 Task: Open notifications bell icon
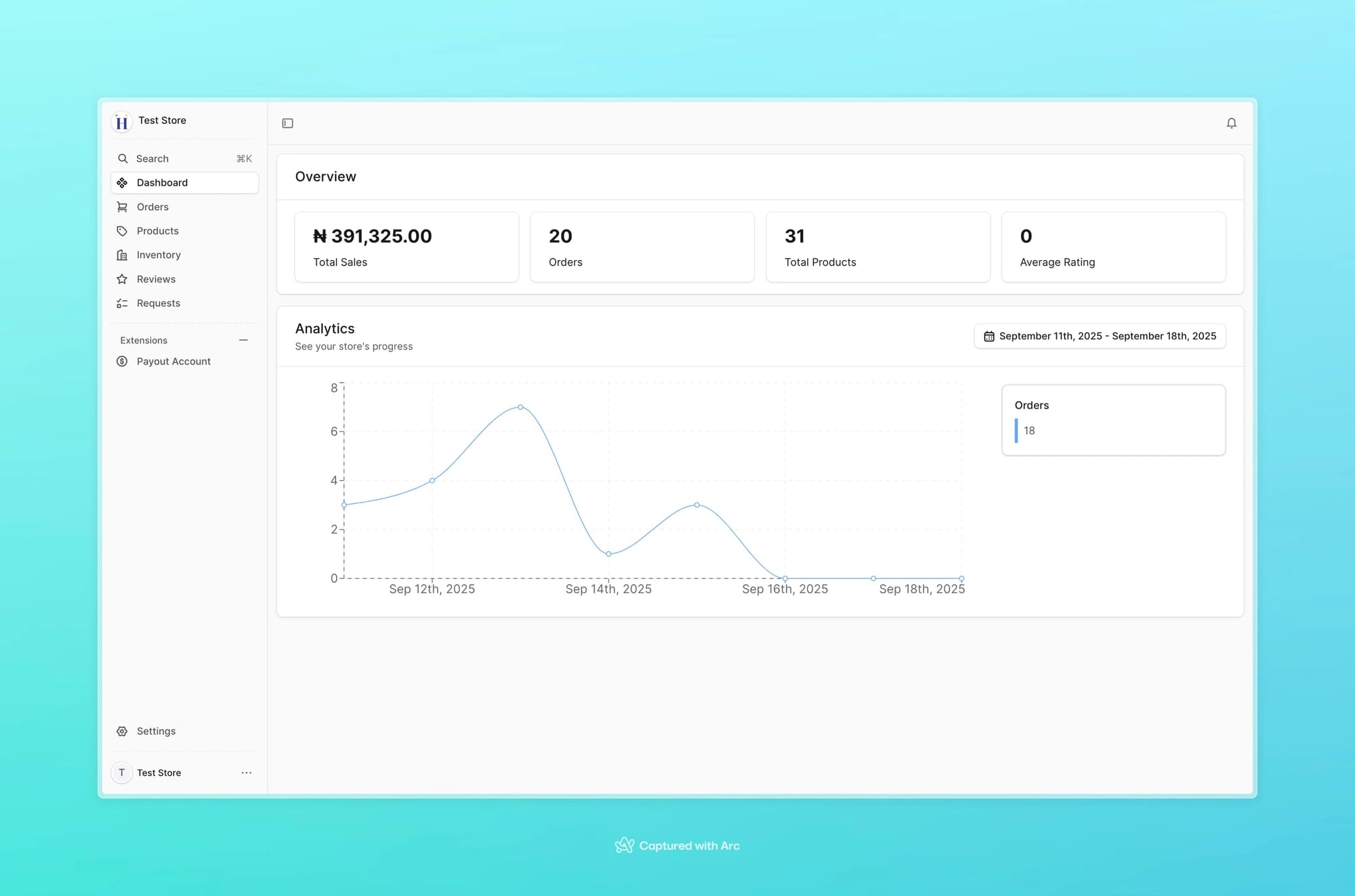(x=1231, y=123)
